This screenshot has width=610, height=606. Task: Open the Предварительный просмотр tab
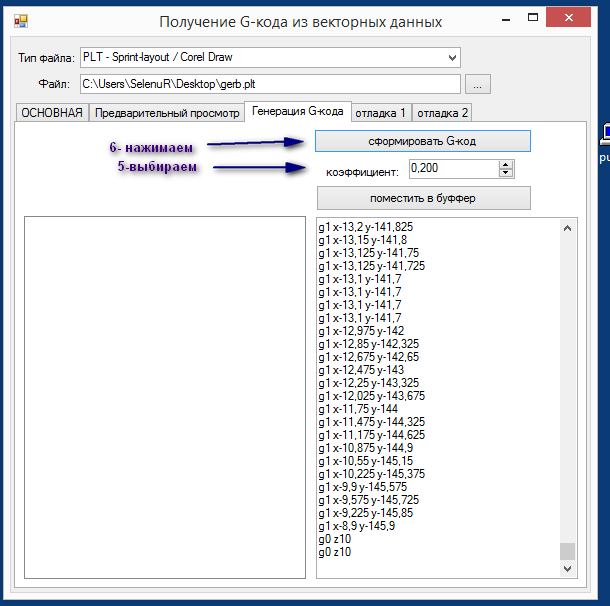(167, 113)
